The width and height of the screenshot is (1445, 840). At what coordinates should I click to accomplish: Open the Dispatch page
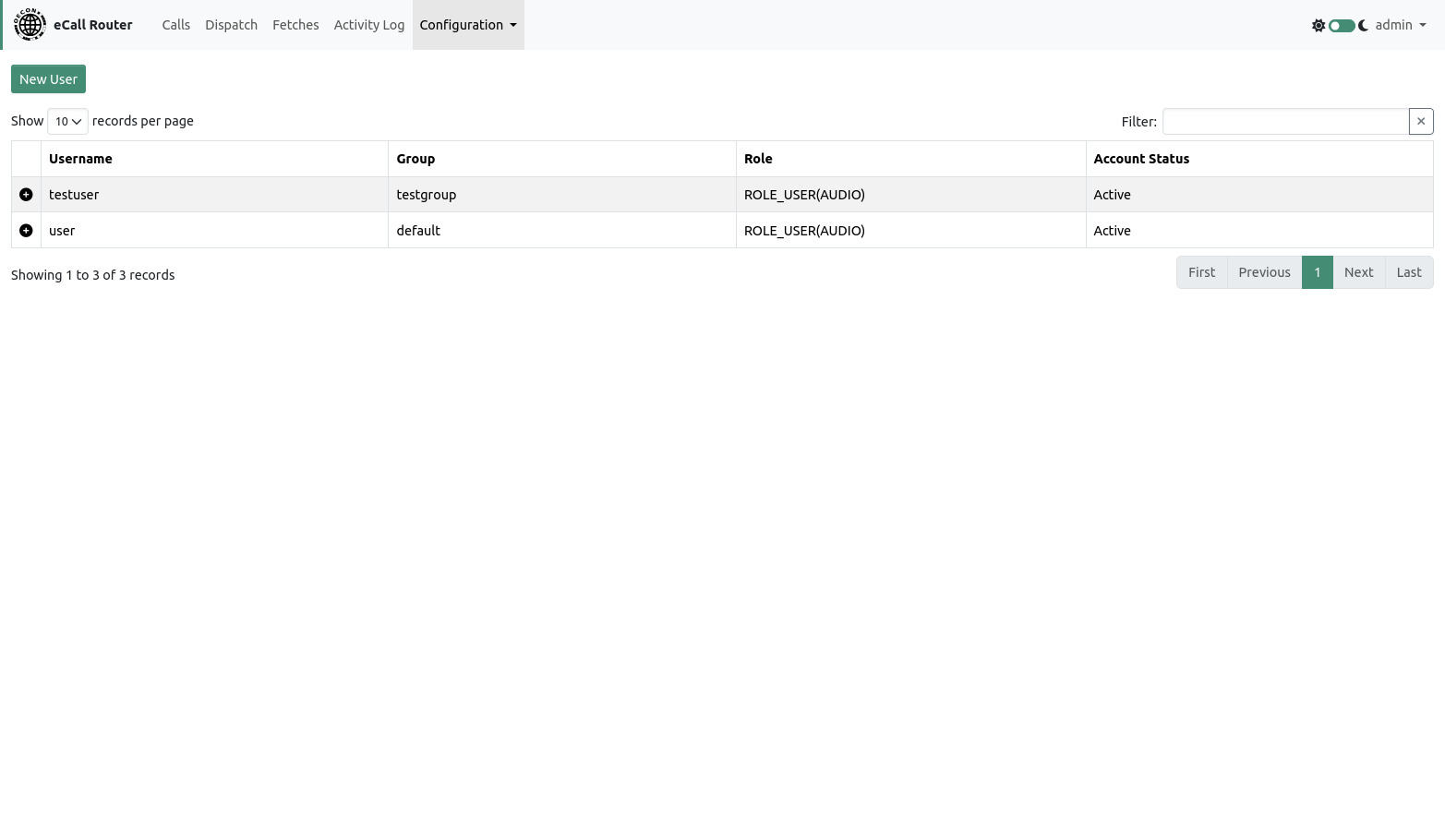point(231,25)
